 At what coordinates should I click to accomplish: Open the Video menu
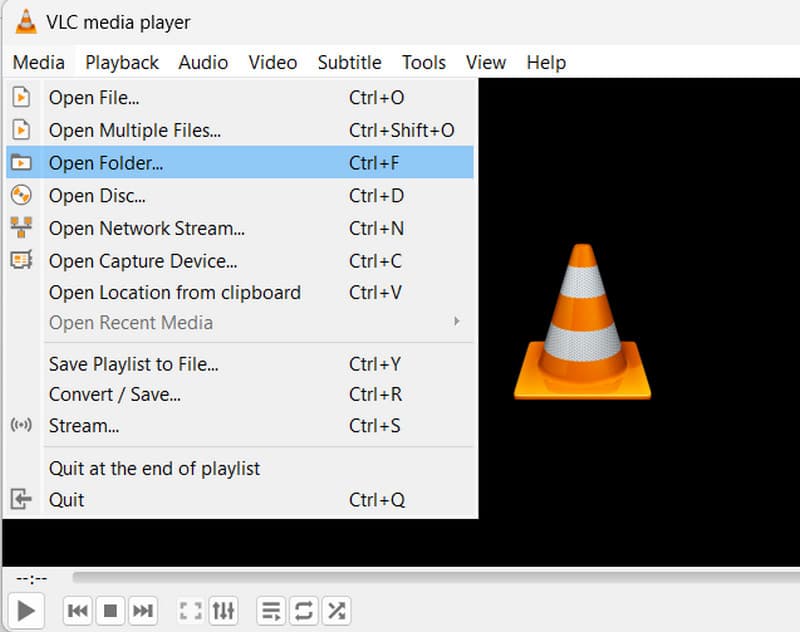pos(272,62)
